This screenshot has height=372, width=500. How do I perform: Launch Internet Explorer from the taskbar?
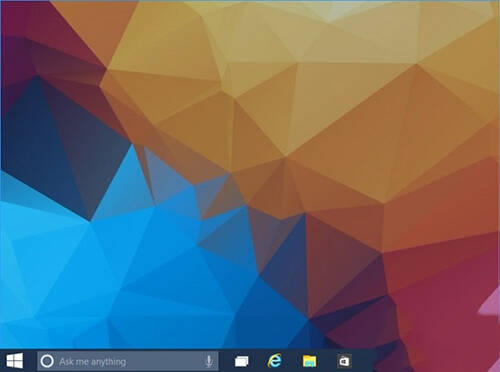pos(275,361)
